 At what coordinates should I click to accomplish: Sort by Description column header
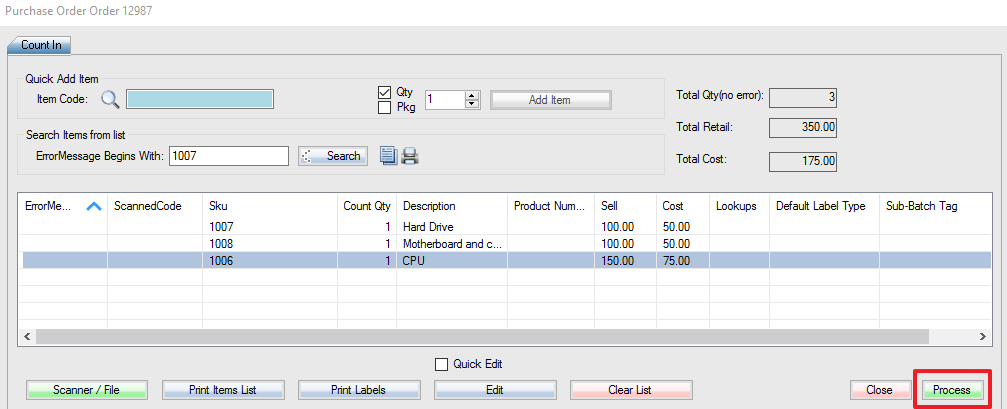pyautogui.click(x=452, y=206)
